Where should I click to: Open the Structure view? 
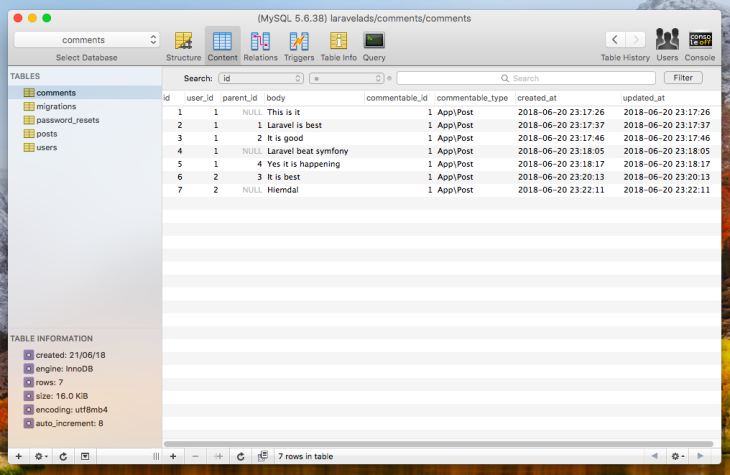click(x=183, y=41)
